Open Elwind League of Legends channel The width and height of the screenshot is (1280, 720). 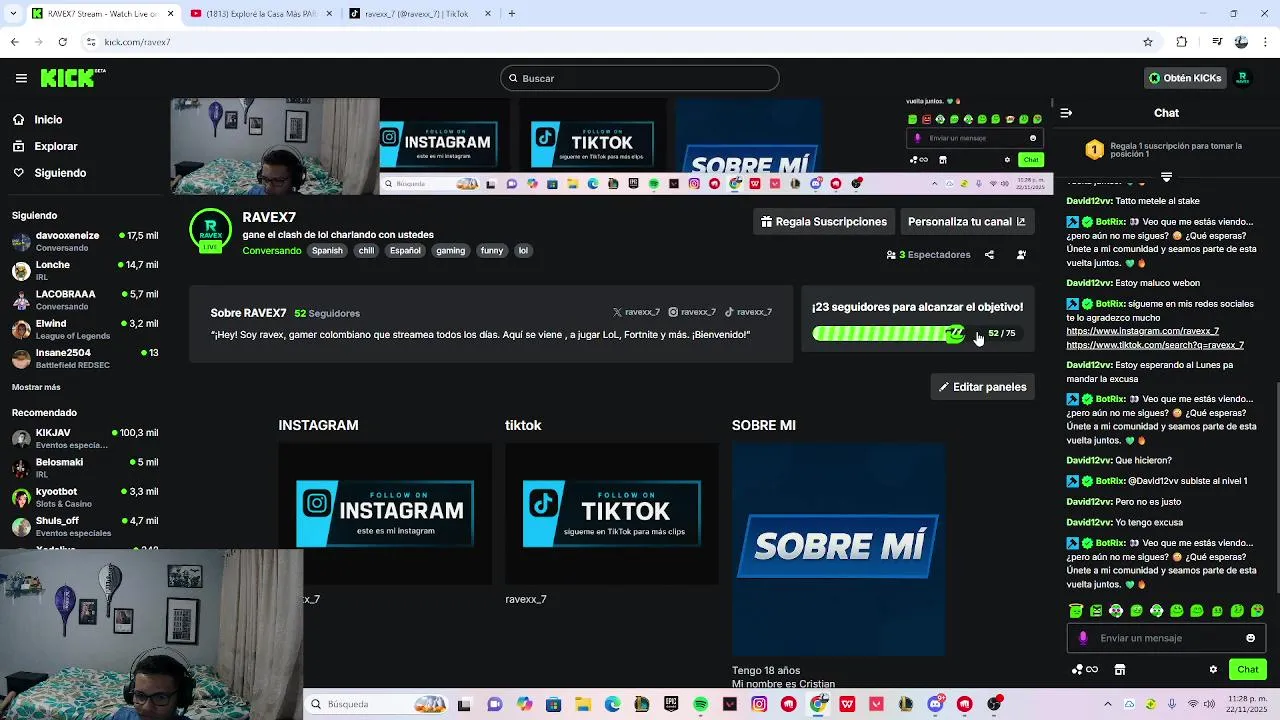click(85, 329)
